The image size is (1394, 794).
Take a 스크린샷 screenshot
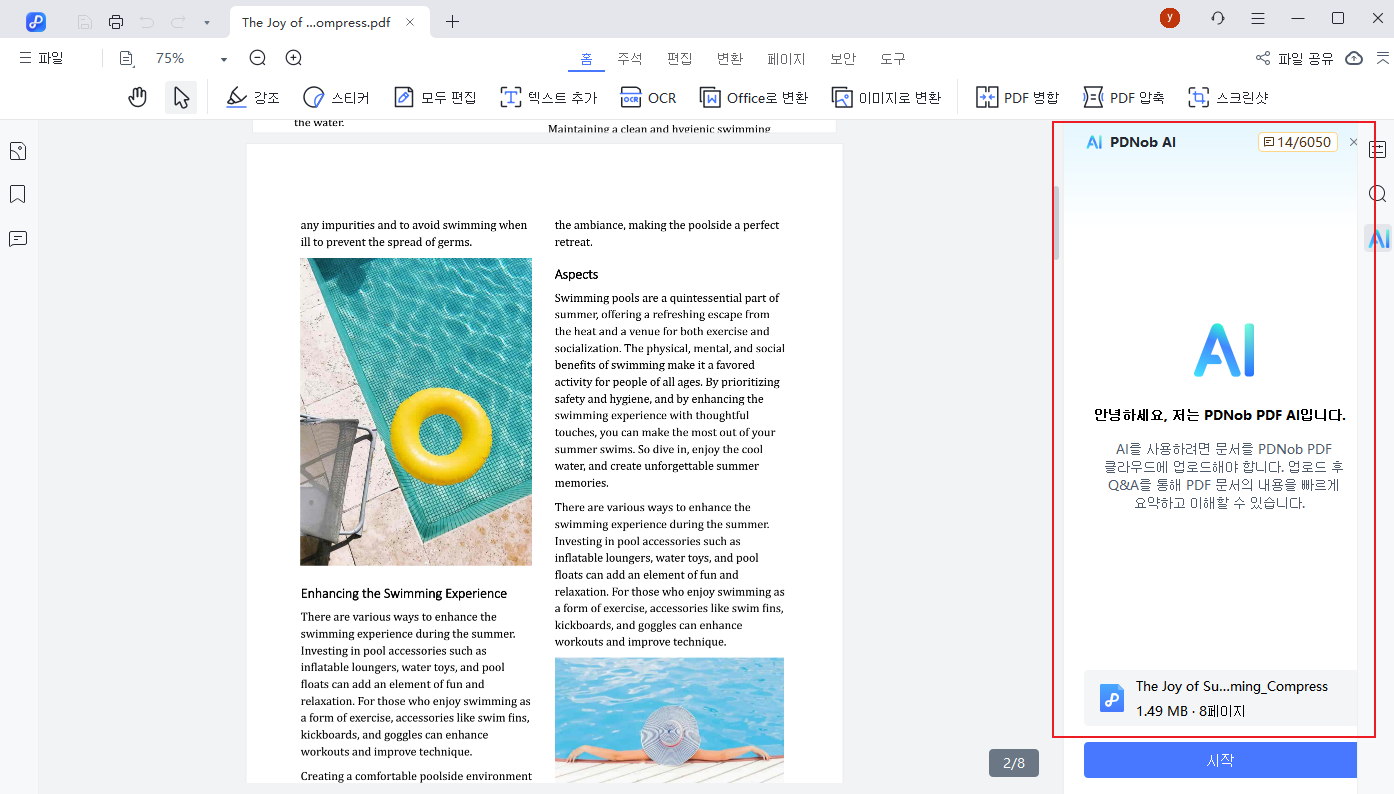[1228, 97]
